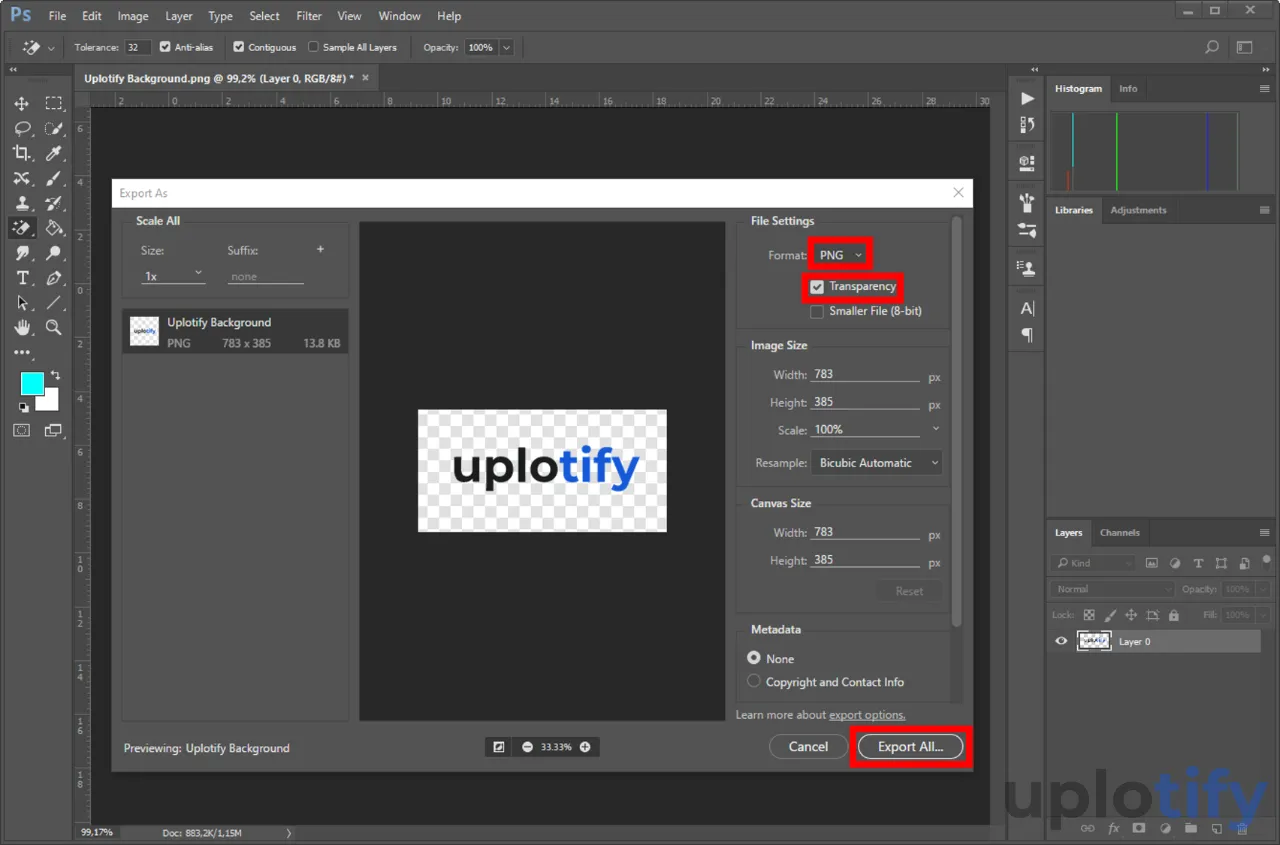Select the Move tool
1280x845 pixels.
22,104
